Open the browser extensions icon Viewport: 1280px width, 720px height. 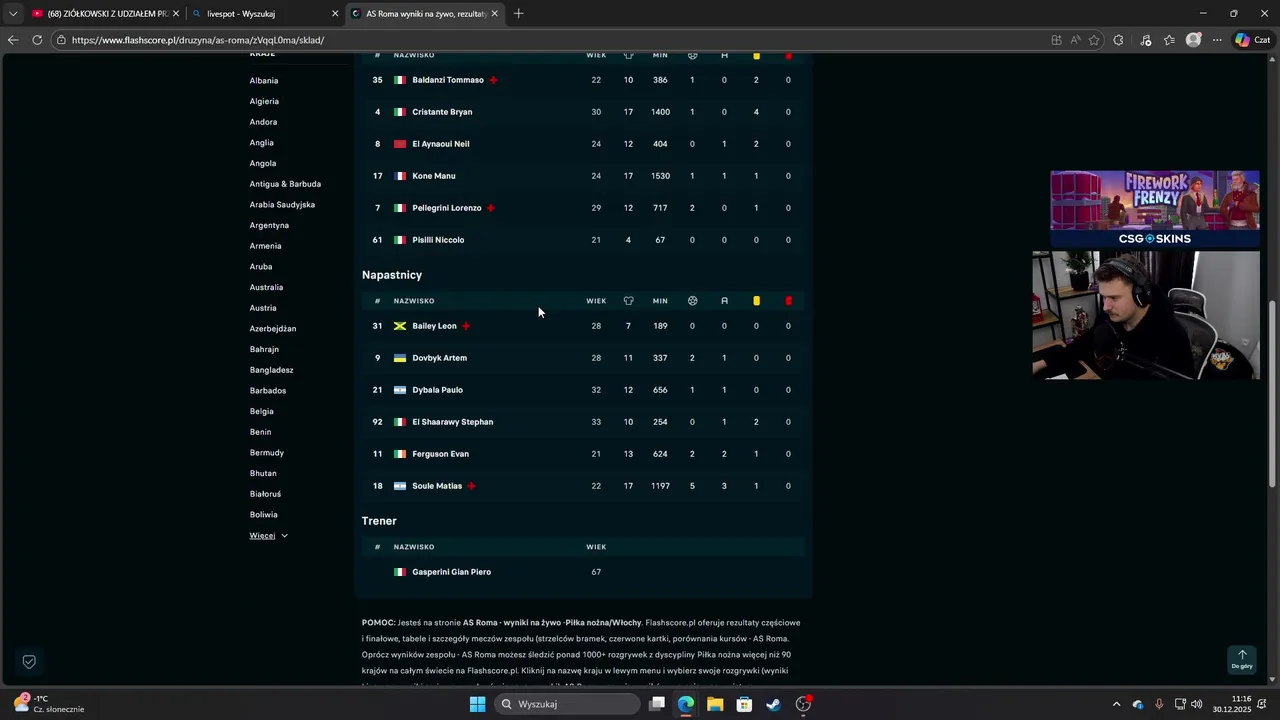click(1118, 40)
